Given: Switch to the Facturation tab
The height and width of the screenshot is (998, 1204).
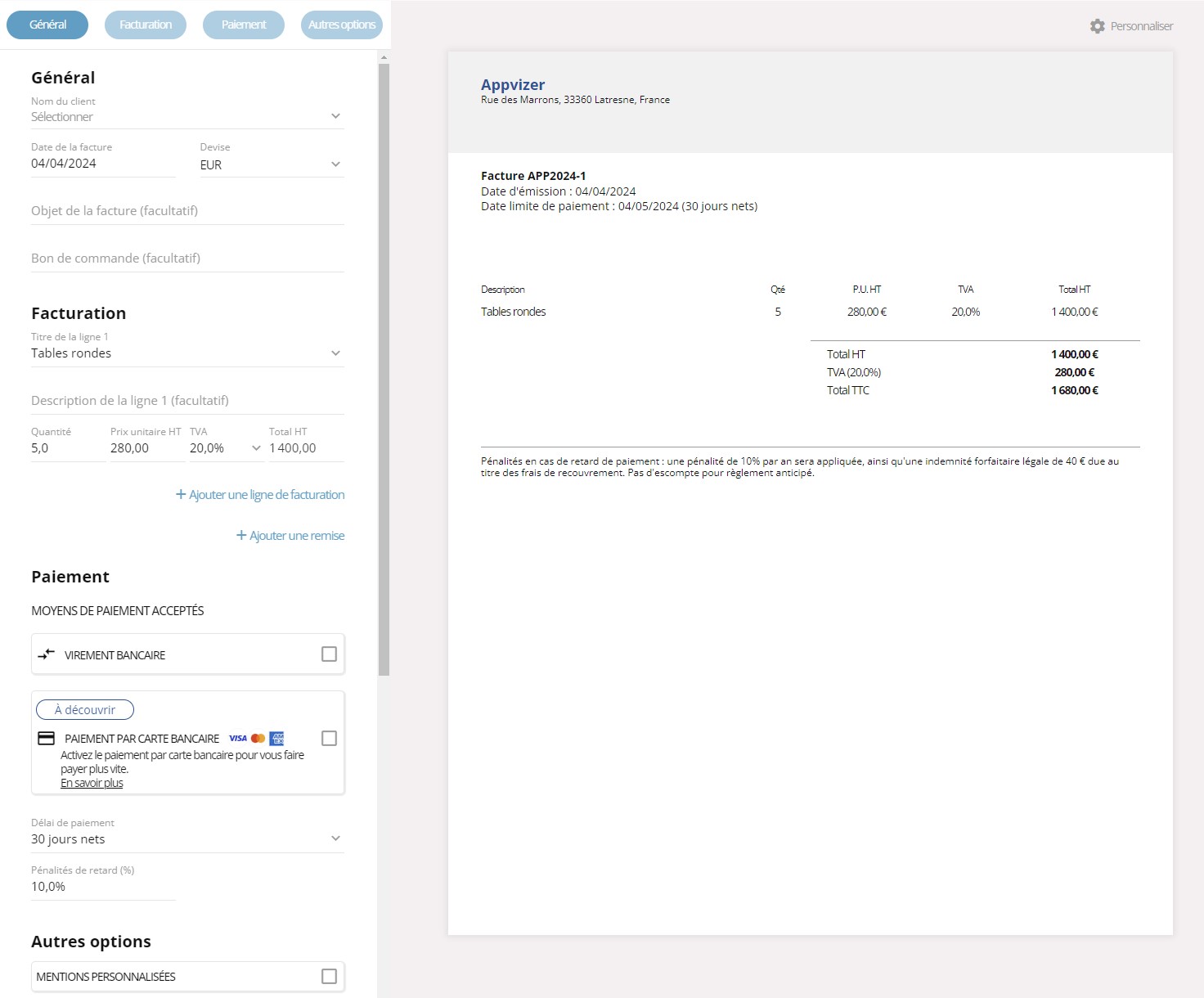Looking at the screenshot, I should point(146,25).
